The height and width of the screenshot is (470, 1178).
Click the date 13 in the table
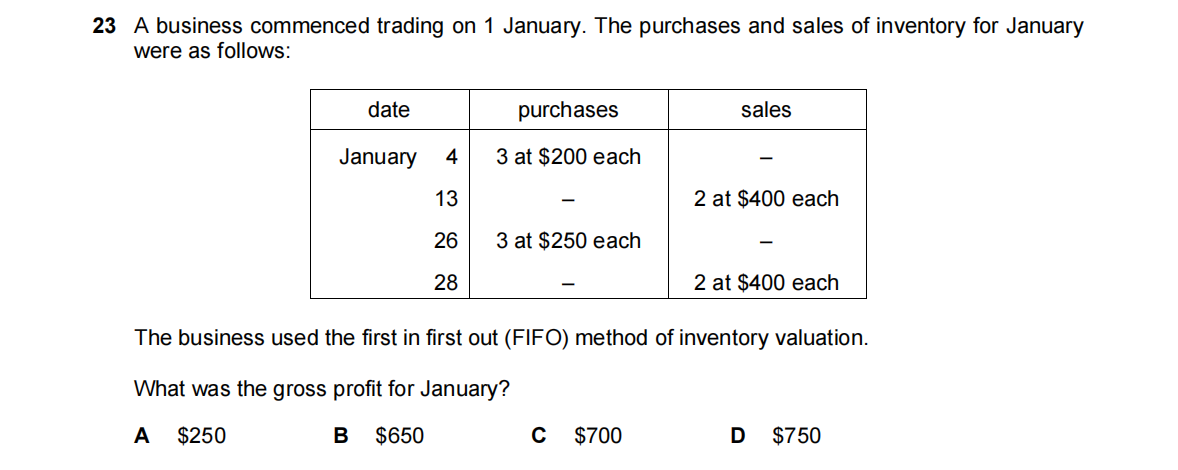[x=446, y=199]
